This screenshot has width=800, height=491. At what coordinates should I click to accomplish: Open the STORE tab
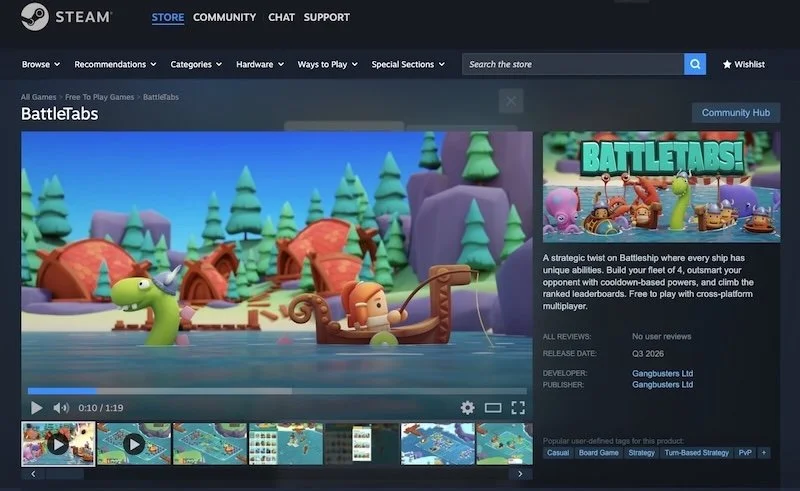(168, 17)
